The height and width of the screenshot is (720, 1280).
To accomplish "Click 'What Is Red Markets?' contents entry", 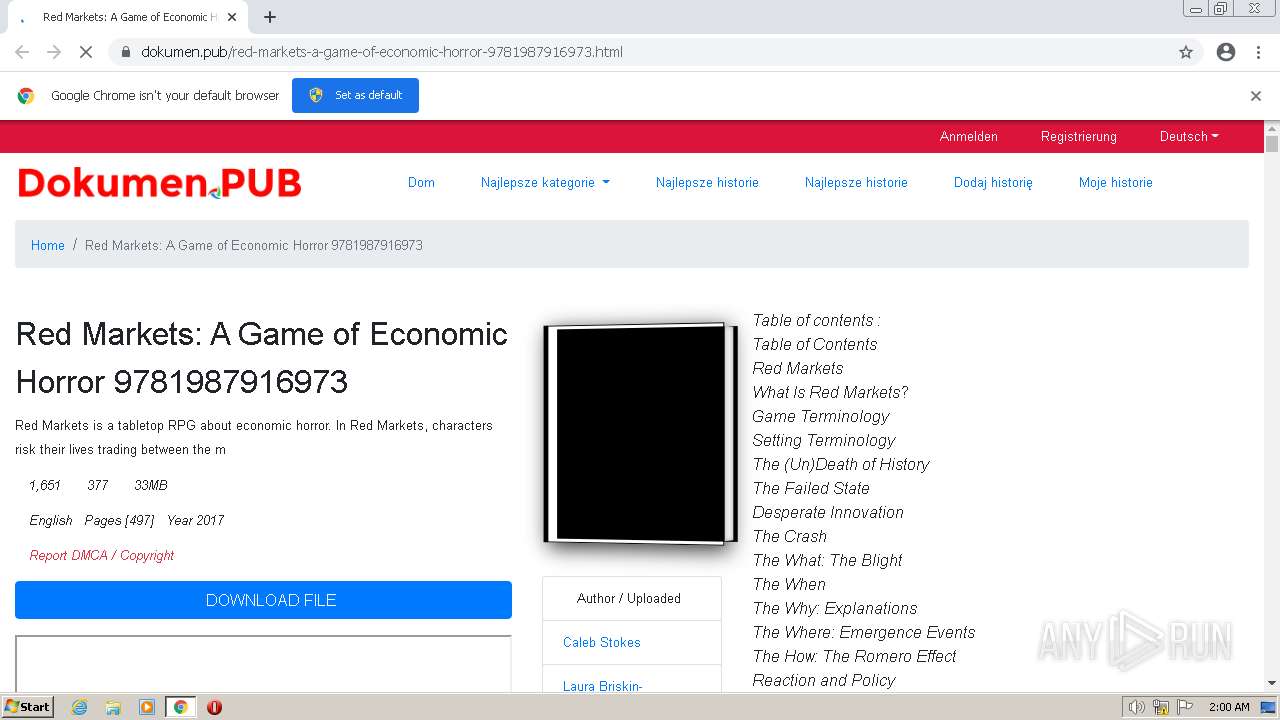I will coord(830,392).
